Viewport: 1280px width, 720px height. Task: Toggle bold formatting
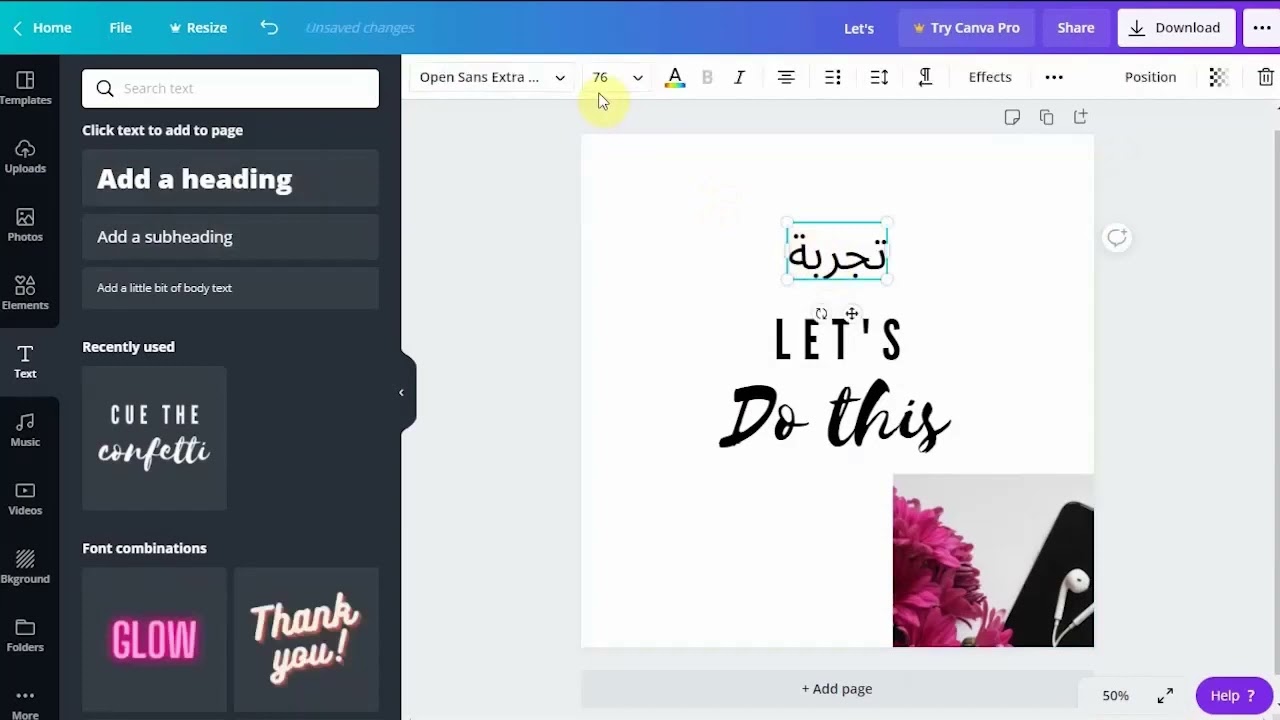pos(707,77)
